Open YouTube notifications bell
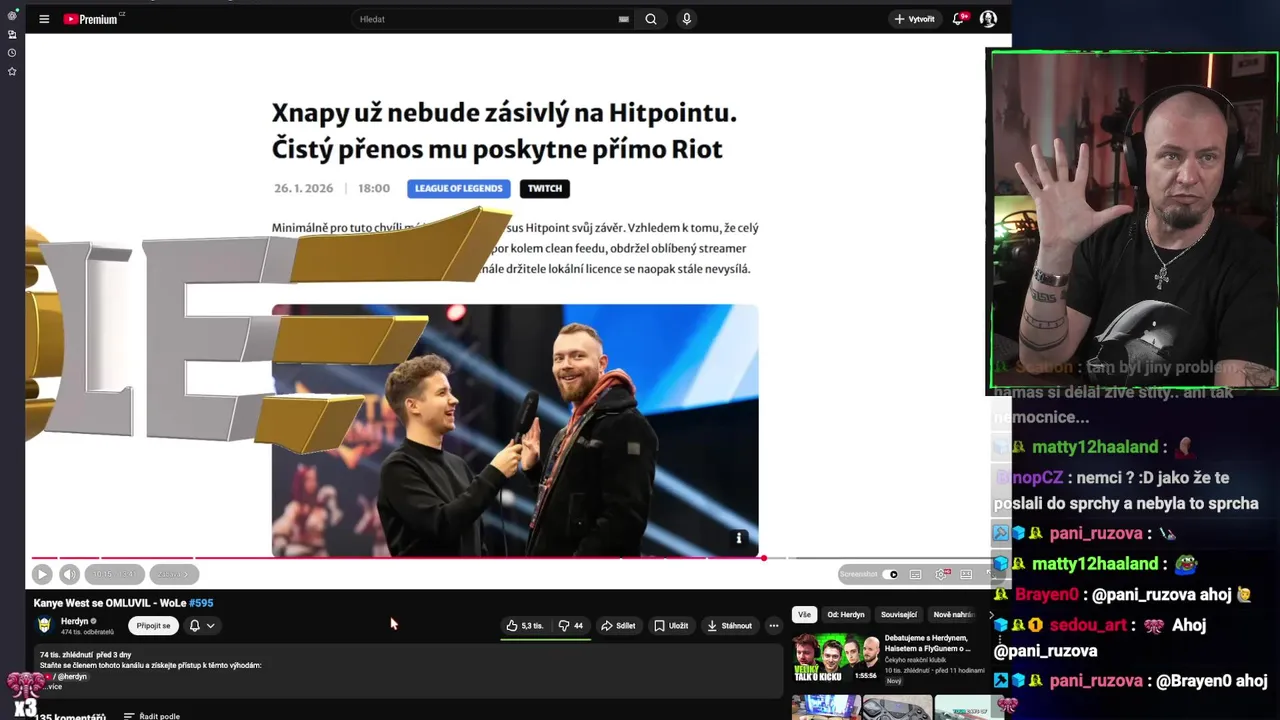 click(959, 19)
